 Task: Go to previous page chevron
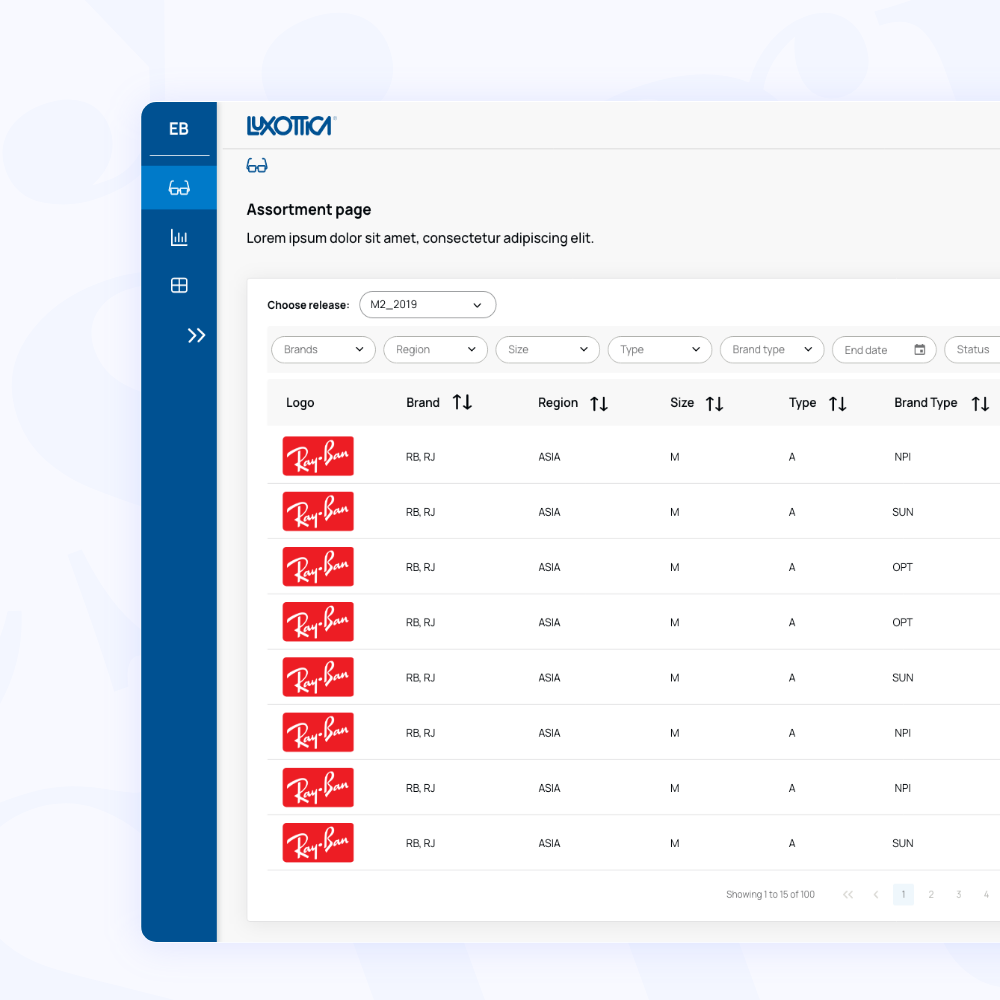point(876,894)
